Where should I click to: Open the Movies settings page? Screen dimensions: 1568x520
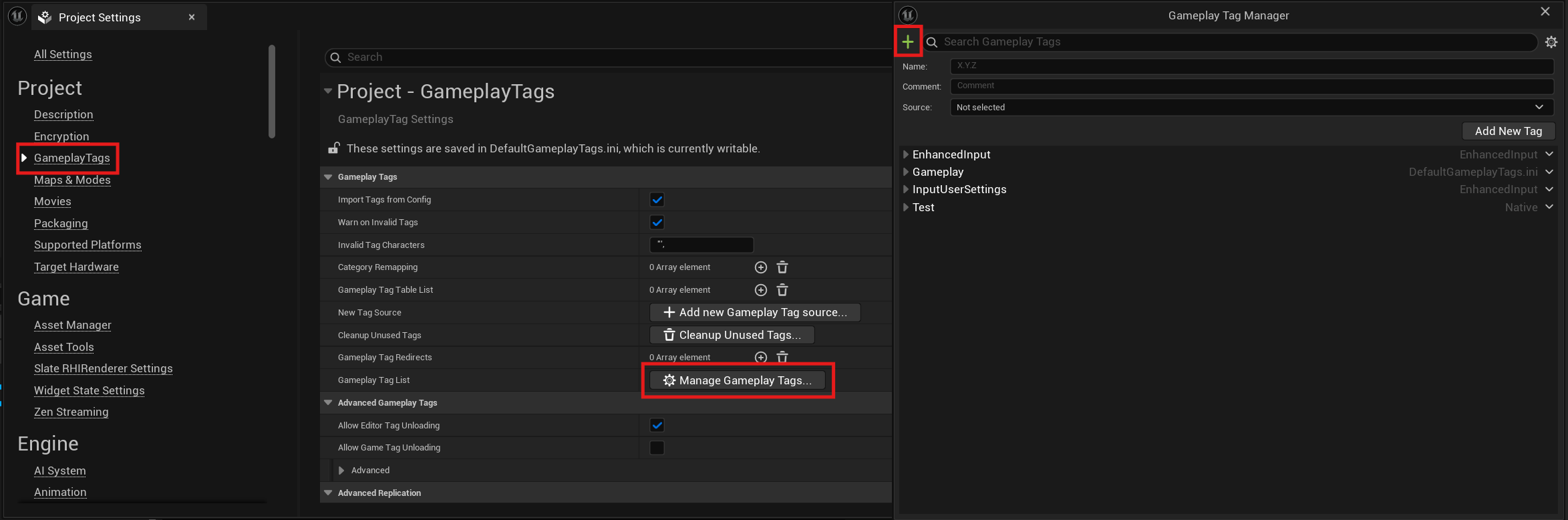pyautogui.click(x=53, y=201)
